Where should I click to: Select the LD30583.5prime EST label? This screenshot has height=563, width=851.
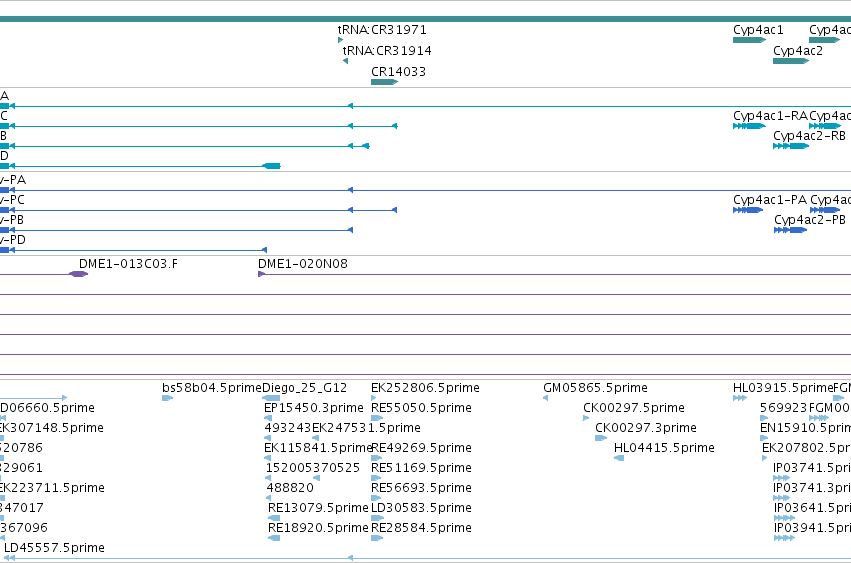coord(421,508)
